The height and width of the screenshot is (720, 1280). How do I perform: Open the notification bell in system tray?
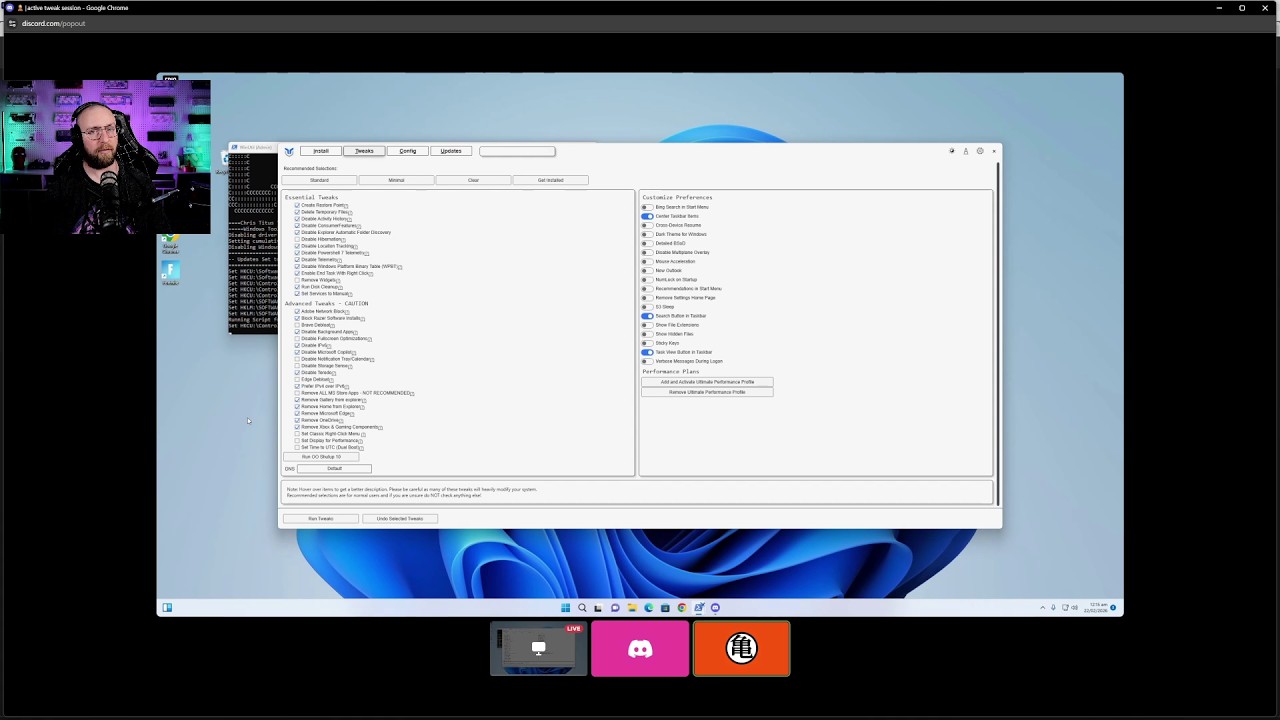coord(1113,607)
